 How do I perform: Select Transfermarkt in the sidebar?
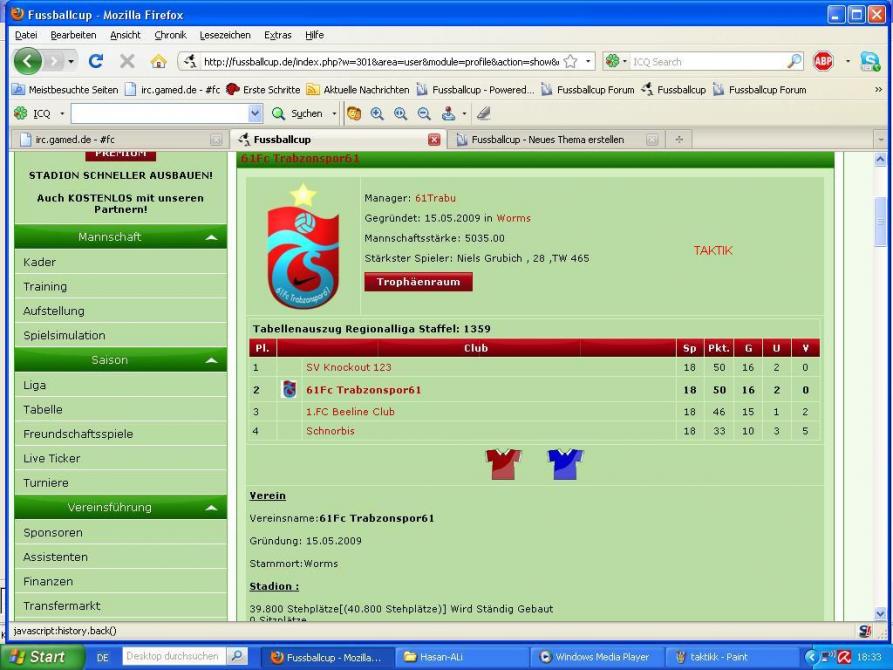click(x=62, y=606)
